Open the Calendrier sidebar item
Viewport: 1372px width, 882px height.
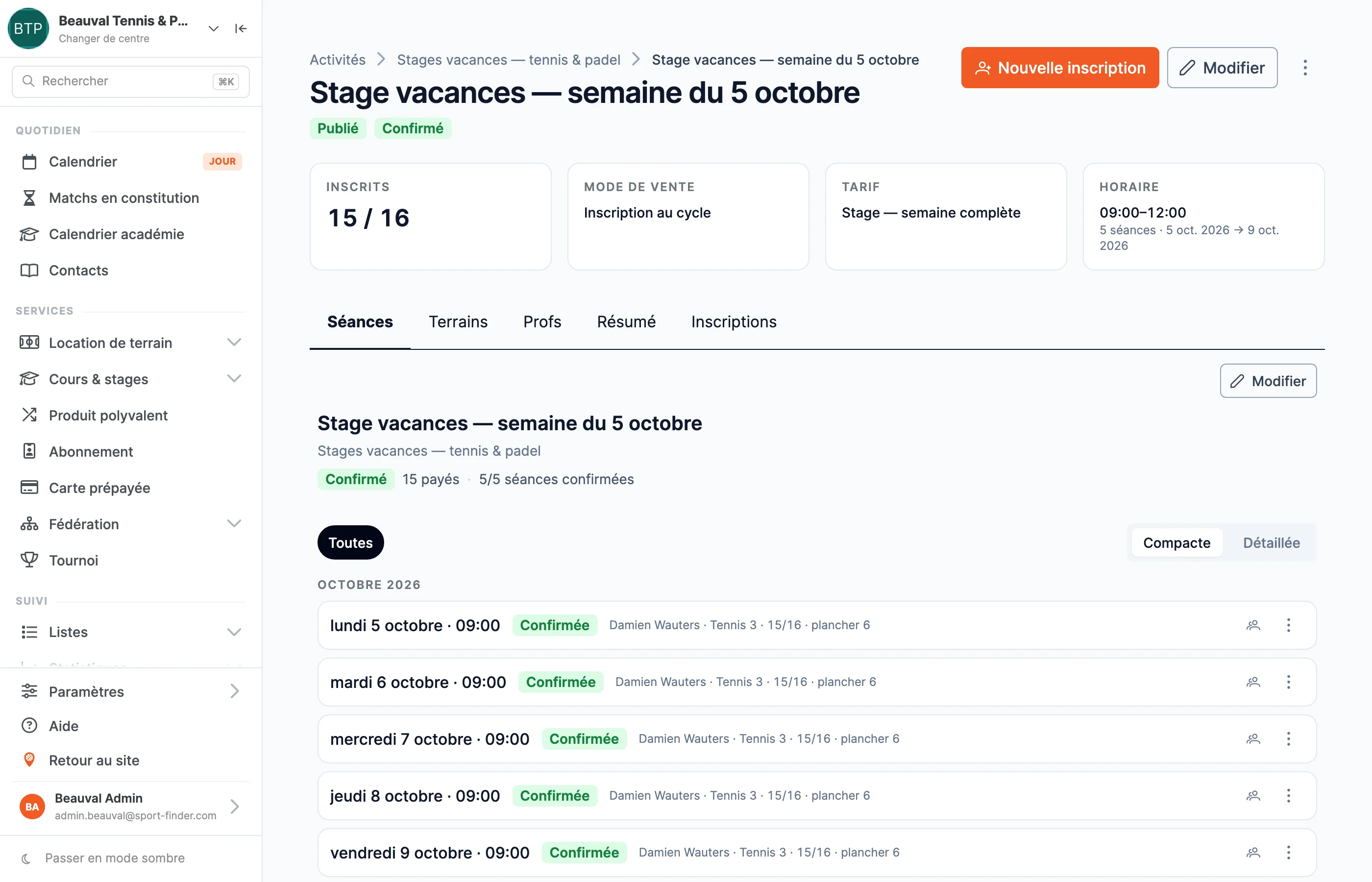[x=131, y=162]
